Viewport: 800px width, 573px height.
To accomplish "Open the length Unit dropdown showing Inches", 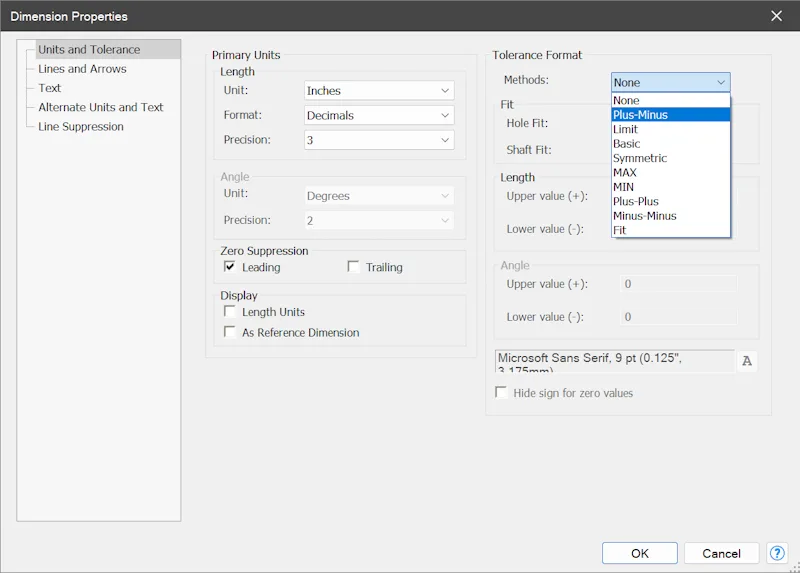I will pos(379,90).
